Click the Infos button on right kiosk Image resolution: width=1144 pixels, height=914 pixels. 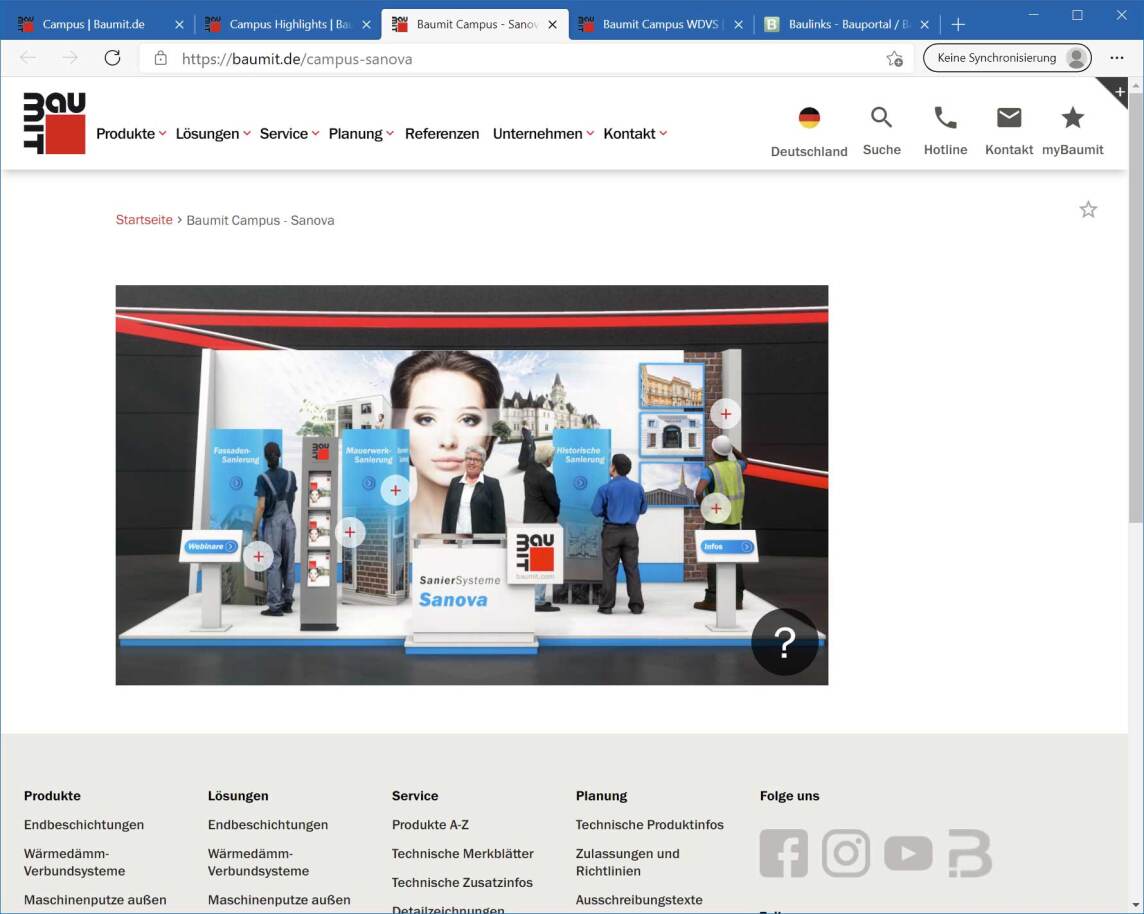(x=727, y=546)
